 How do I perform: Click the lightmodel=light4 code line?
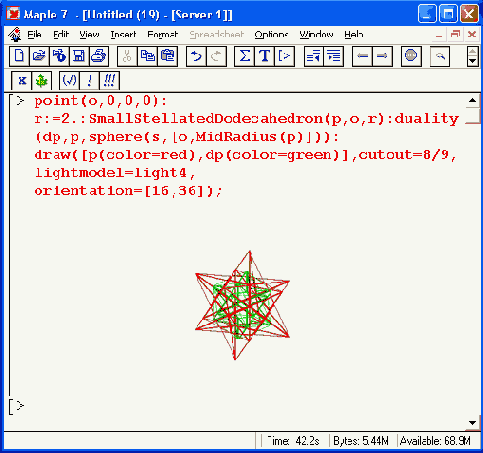click(114, 173)
